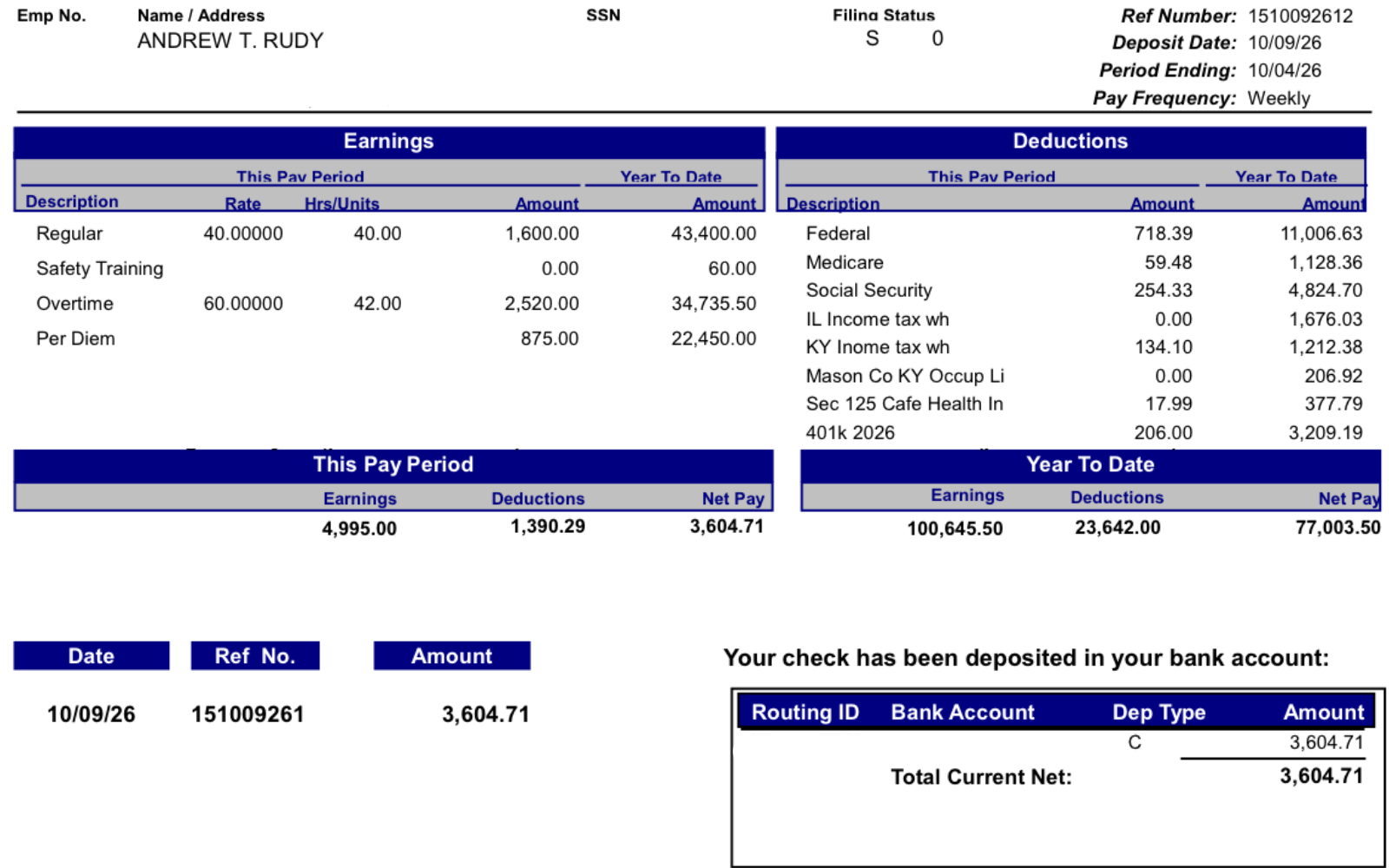Click the Ref No. value "151009261"
Viewport: 1389px width, 868px height.
coord(247,714)
